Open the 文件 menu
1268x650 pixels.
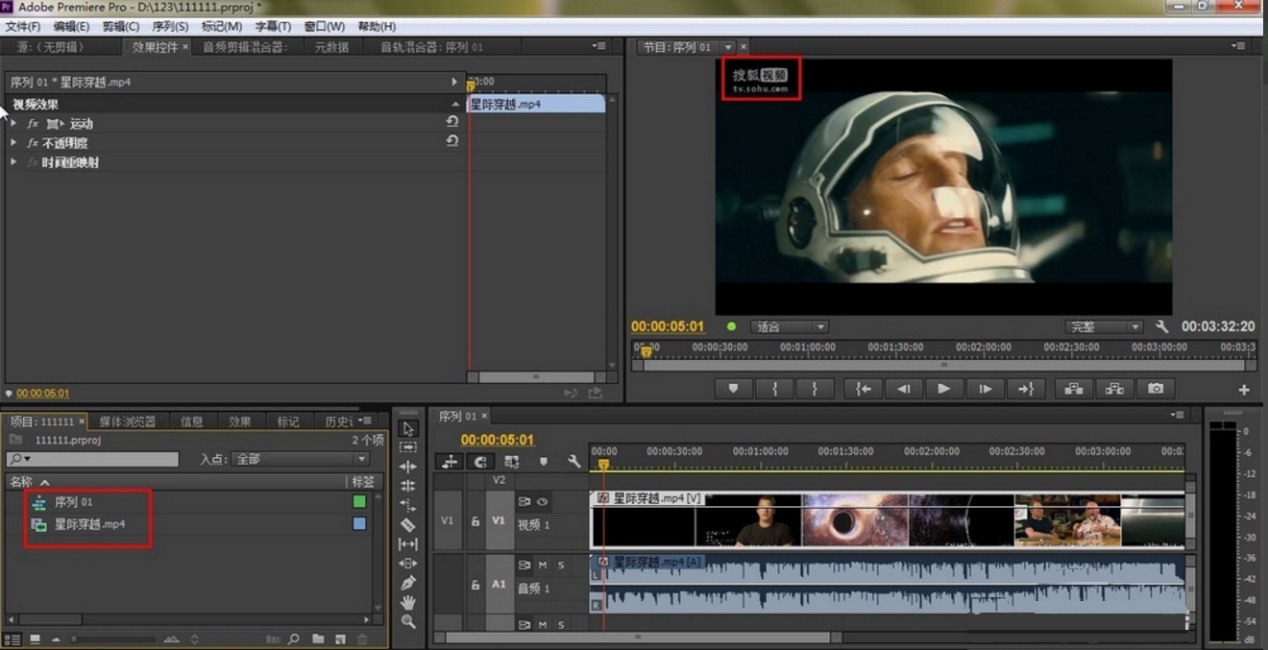tap(23, 26)
